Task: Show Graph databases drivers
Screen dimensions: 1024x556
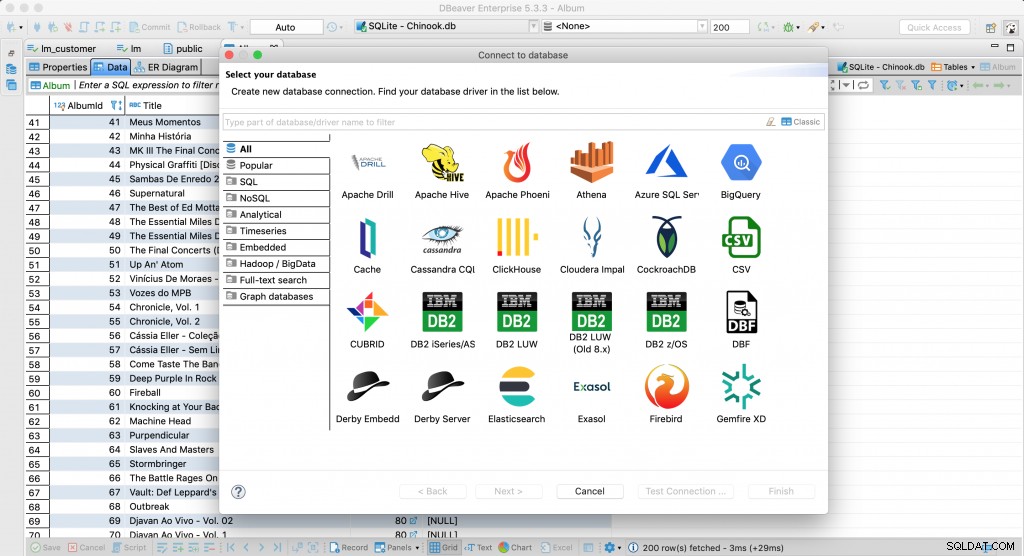Action: 276,296
